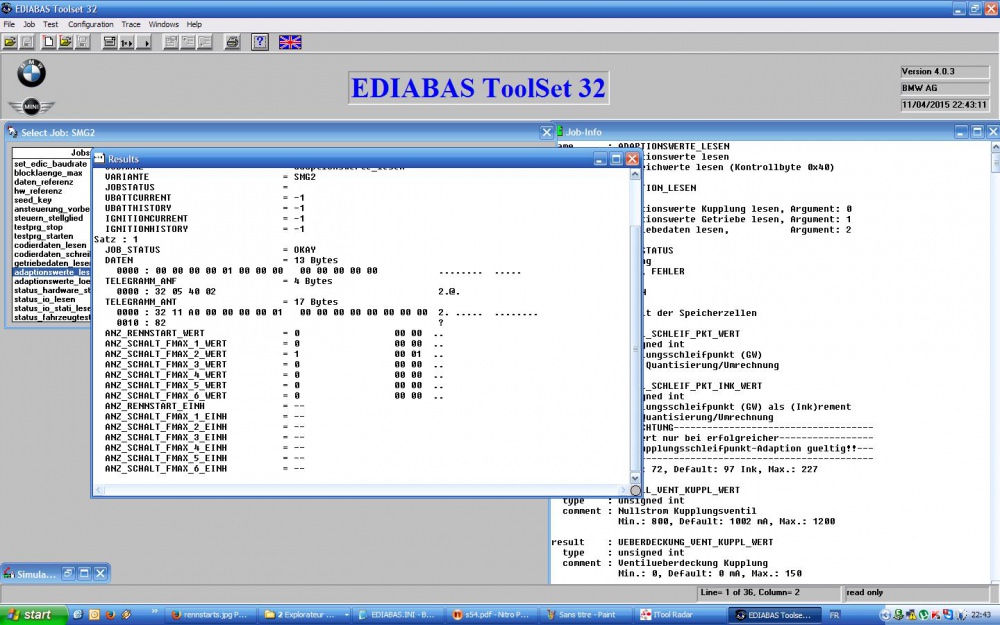Viewport: 1000px width, 625px height.
Task: Open the Windows start menu
Action: [x=33, y=615]
